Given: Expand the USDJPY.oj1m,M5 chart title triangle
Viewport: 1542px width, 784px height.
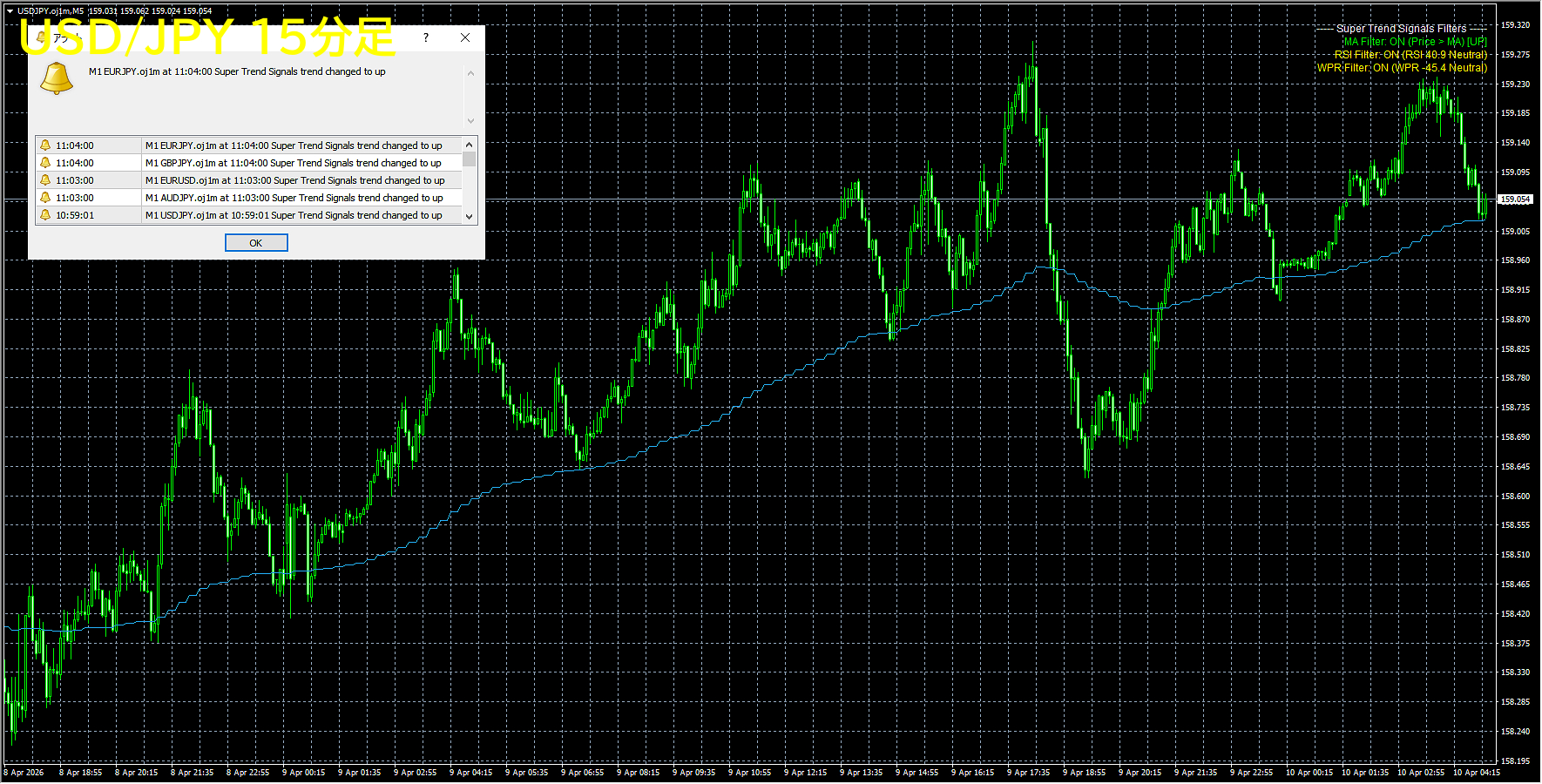Looking at the screenshot, I should click(10, 11).
